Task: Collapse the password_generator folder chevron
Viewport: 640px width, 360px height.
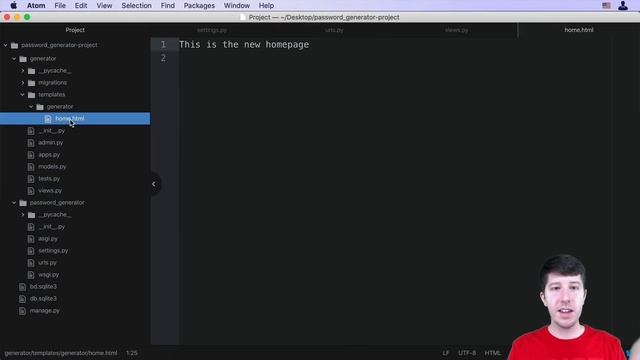Action: click(x=14, y=203)
